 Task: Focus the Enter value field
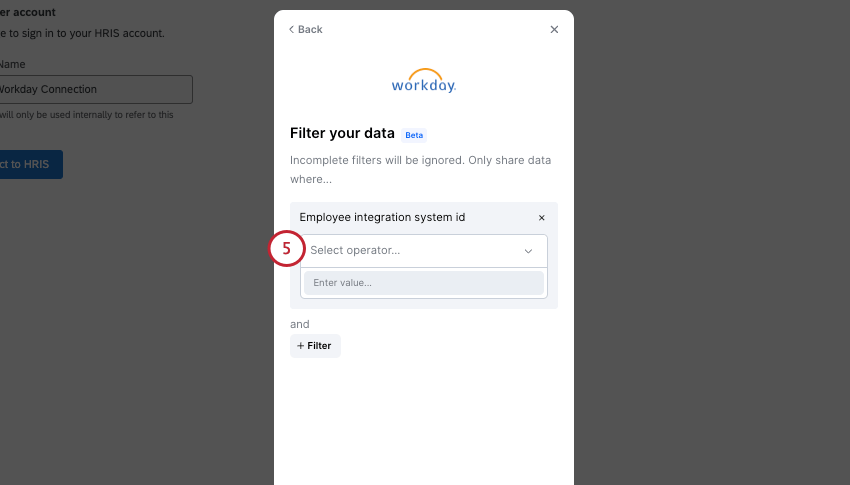click(x=424, y=283)
